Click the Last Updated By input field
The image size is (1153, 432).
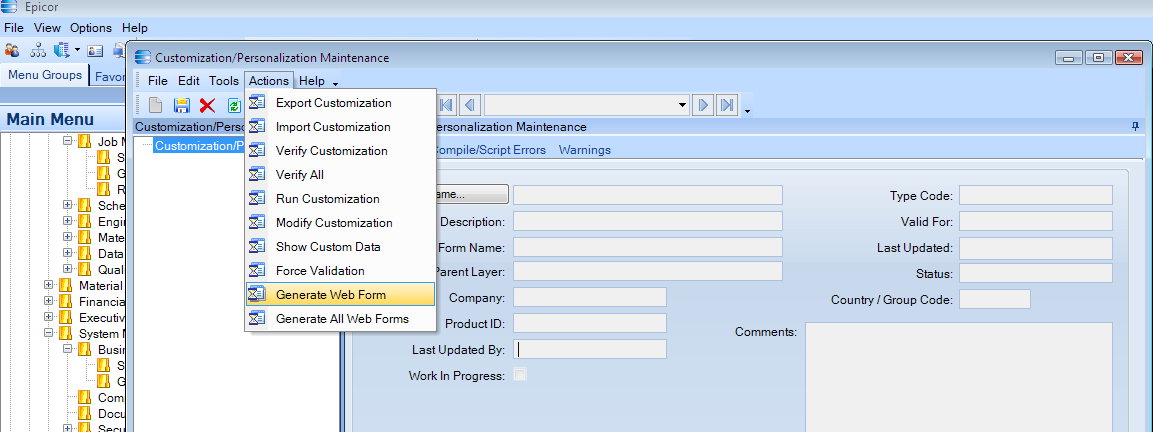[x=590, y=349]
